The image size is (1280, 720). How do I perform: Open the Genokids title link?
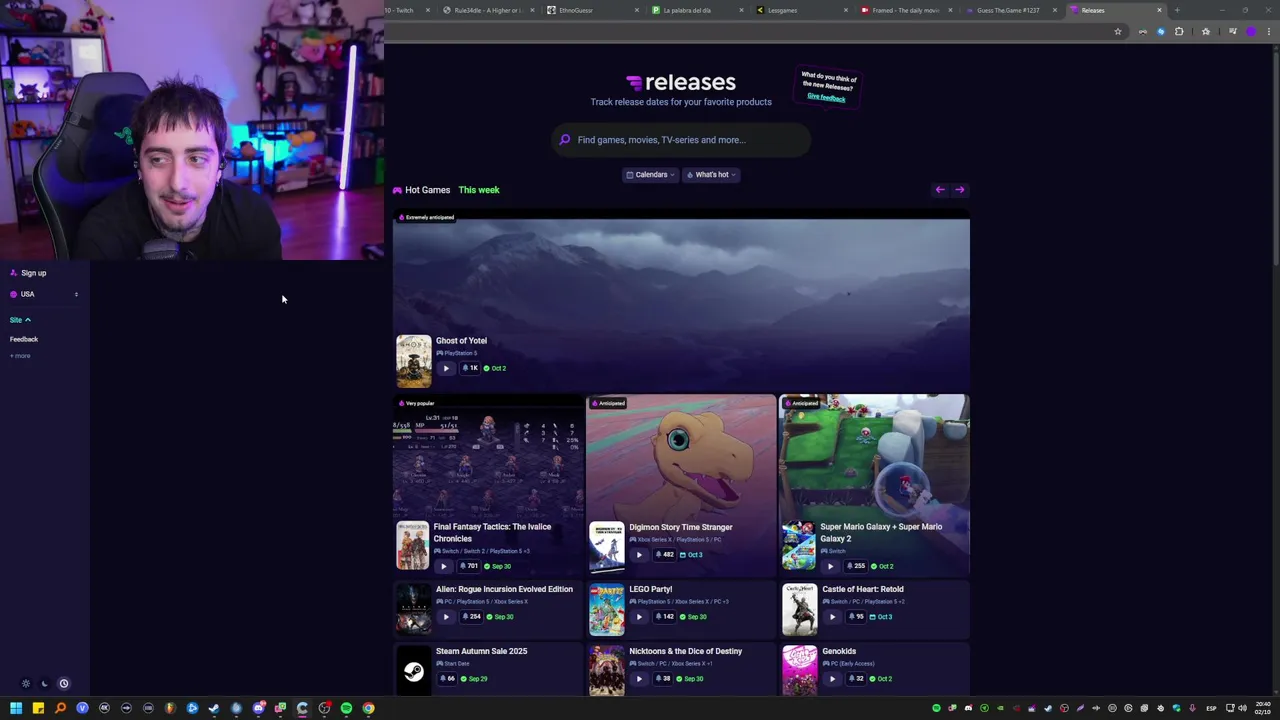pyautogui.click(x=839, y=652)
